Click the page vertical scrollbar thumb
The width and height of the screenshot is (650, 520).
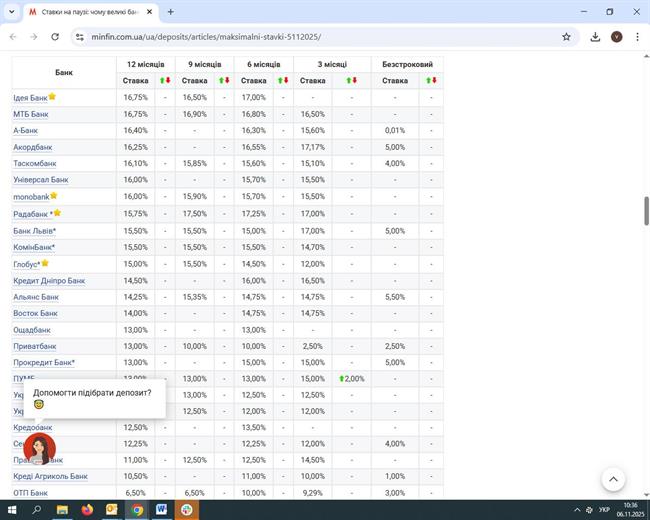[646, 211]
